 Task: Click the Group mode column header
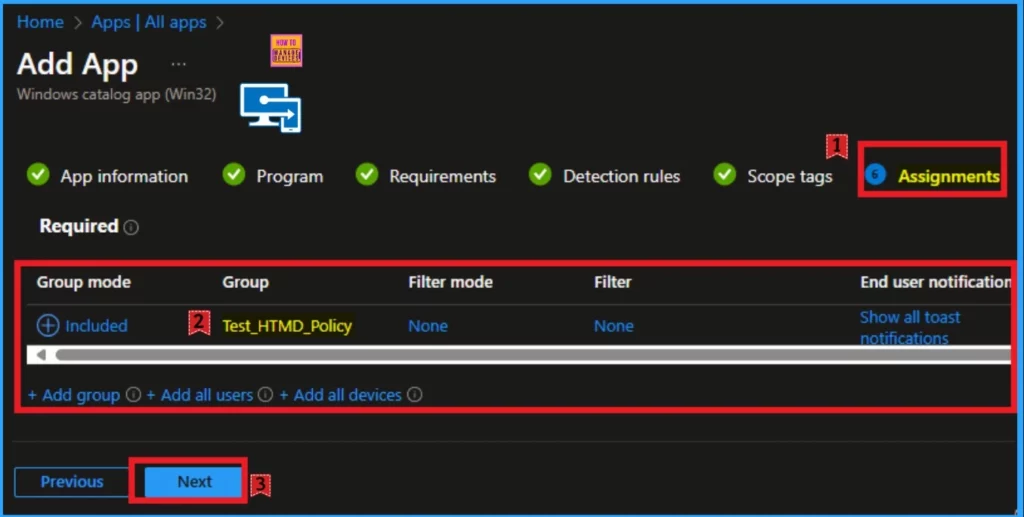pyautogui.click(x=84, y=282)
